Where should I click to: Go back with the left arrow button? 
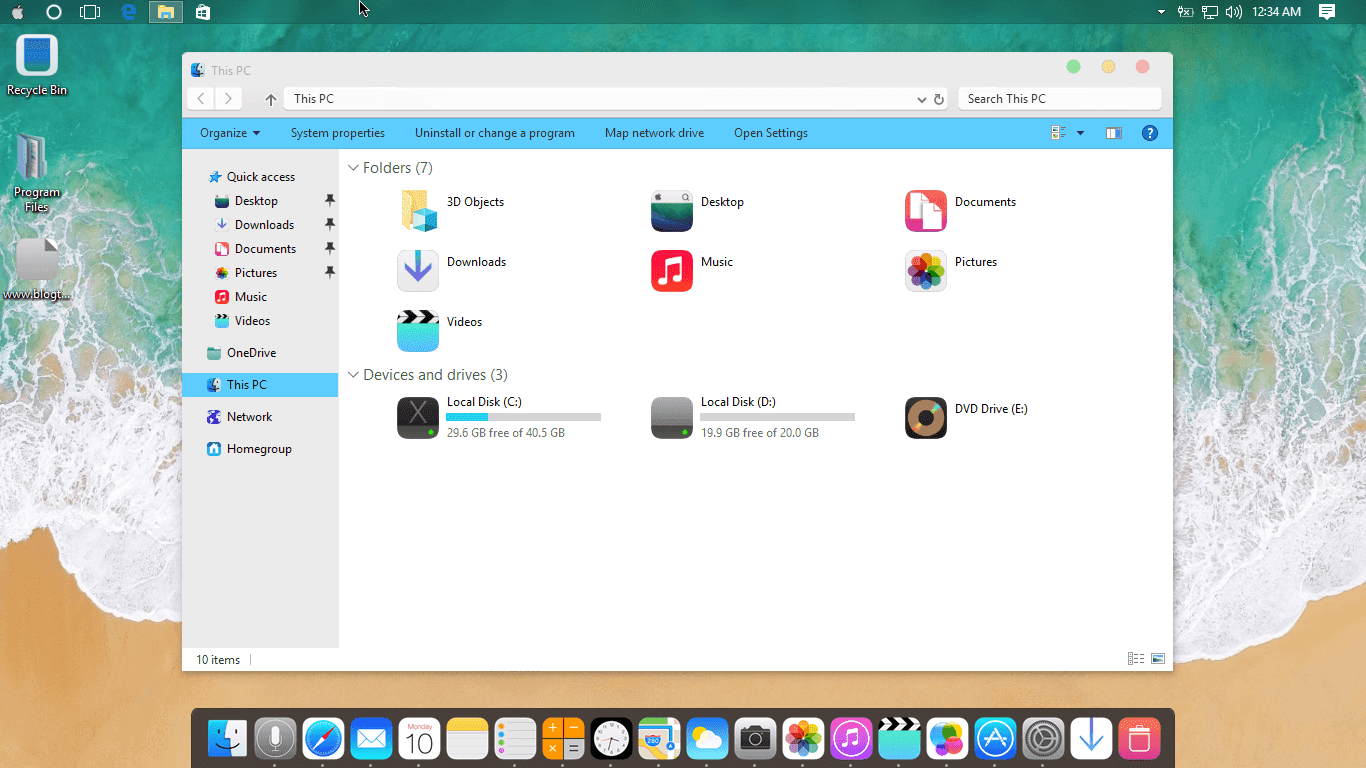pyautogui.click(x=202, y=98)
